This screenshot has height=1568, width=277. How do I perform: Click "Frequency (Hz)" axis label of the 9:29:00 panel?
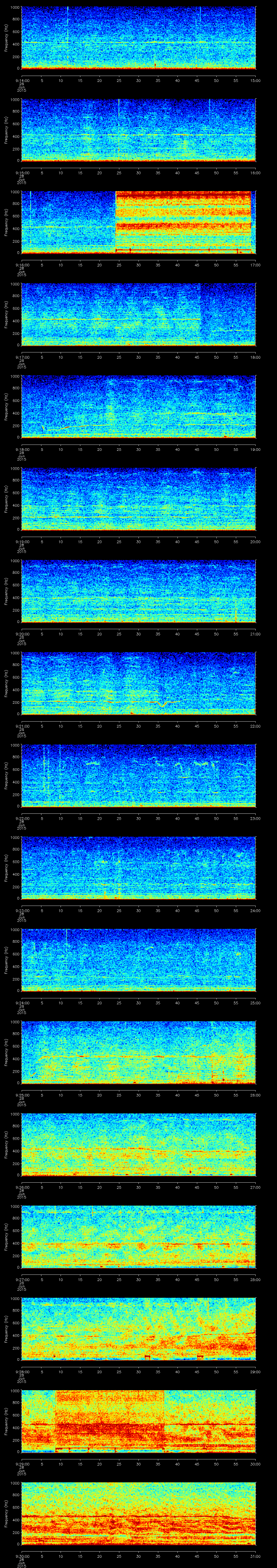tap(6, 1421)
